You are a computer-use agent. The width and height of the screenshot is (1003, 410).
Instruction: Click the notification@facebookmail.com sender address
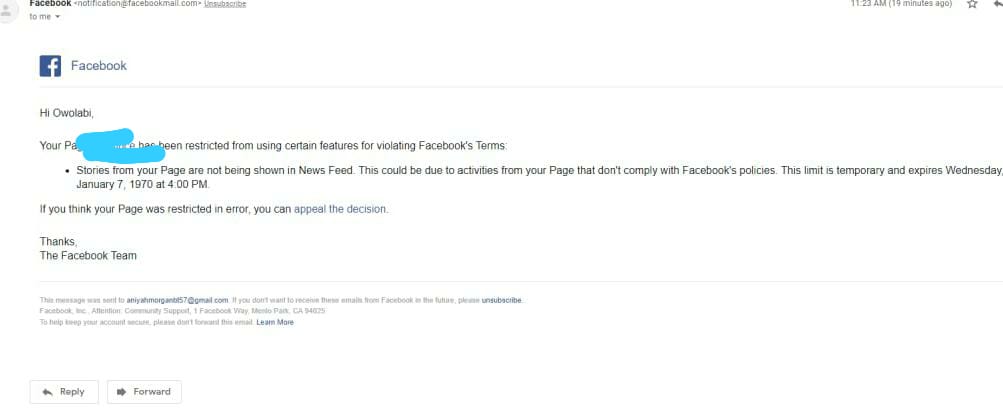point(138,4)
